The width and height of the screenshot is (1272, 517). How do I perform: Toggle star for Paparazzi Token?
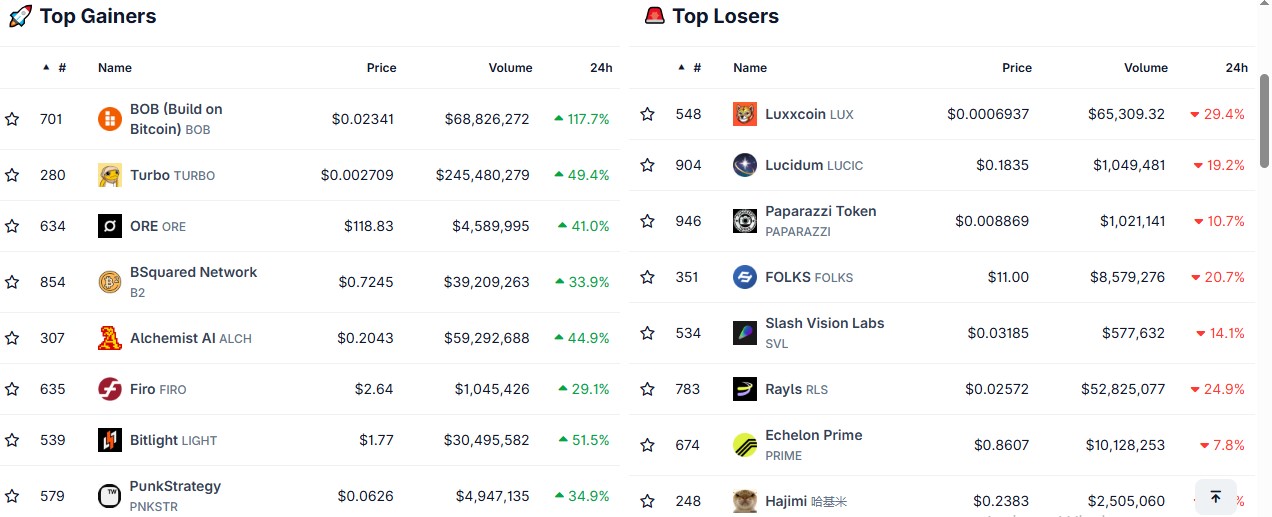647,221
